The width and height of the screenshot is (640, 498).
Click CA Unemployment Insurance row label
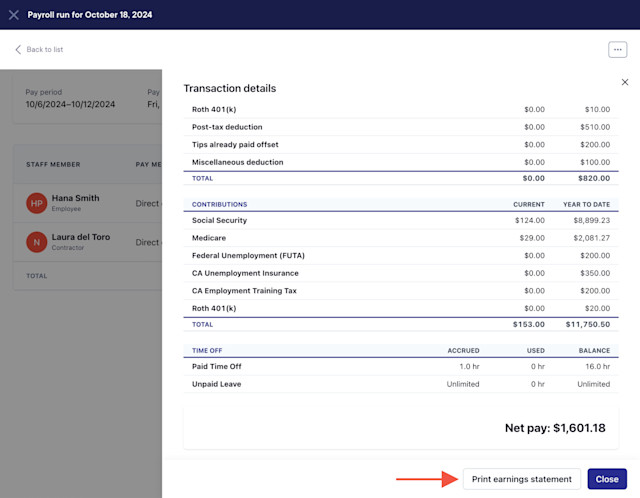(245, 273)
